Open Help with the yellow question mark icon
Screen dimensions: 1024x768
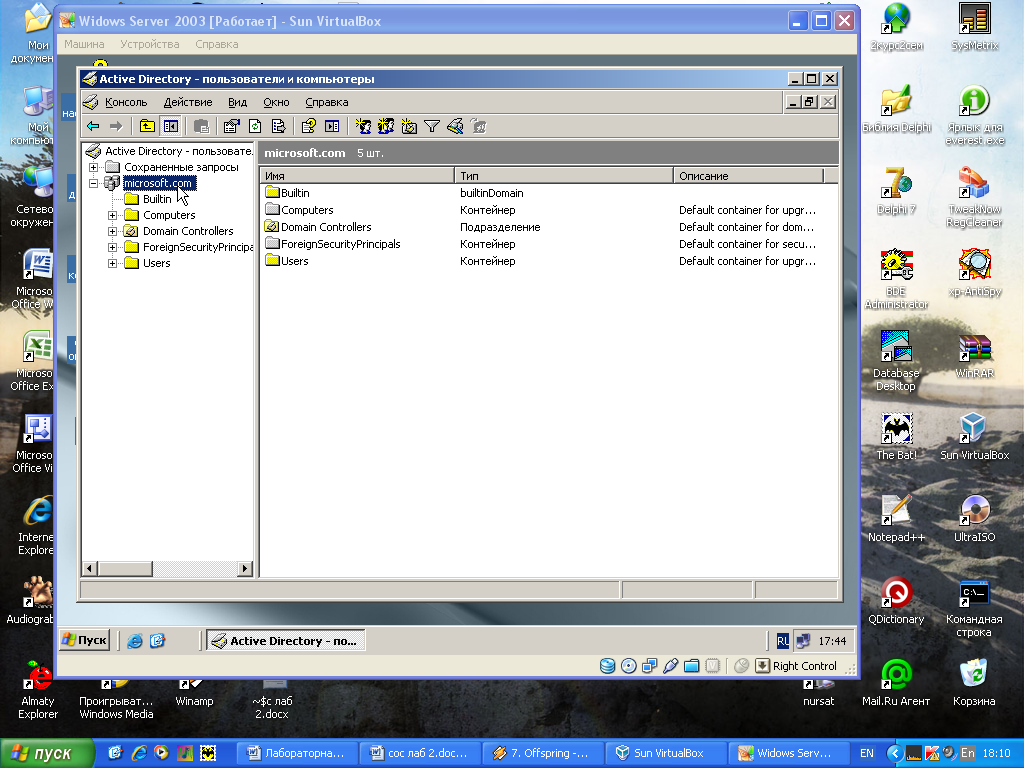[x=308, y=127]
